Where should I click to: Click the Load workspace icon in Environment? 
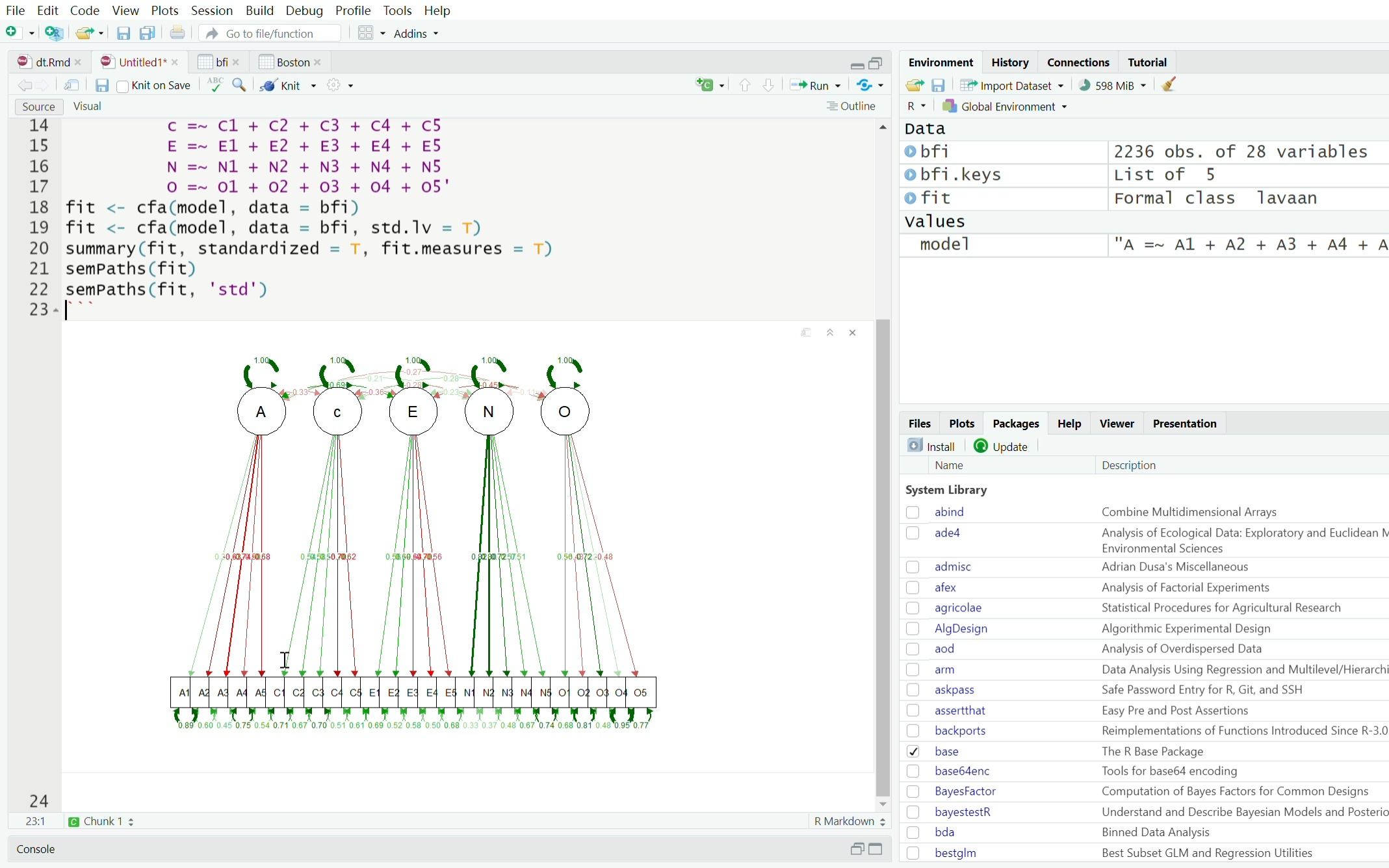915,85
